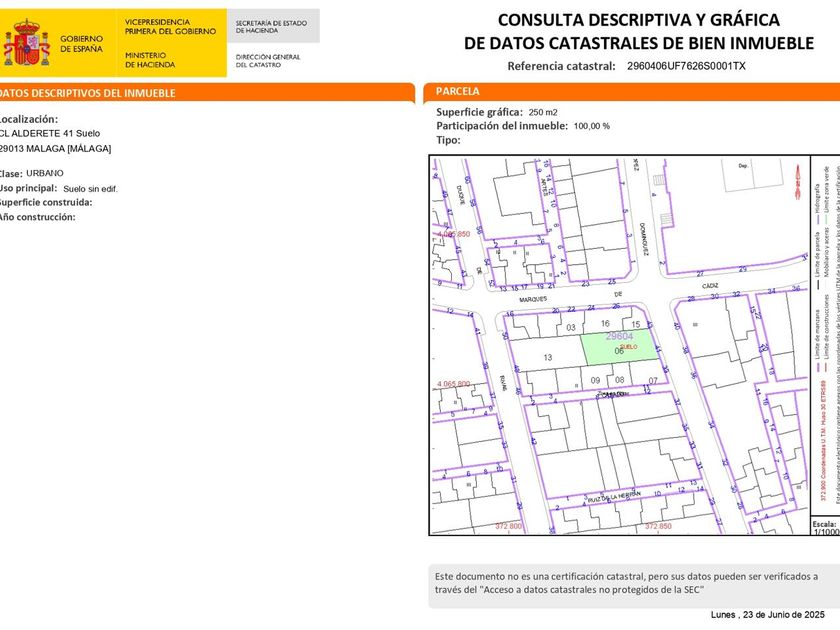Click the red 'SUELO' label in green parcel
This screenshot has width=840, height=630.
pos(629,347)
